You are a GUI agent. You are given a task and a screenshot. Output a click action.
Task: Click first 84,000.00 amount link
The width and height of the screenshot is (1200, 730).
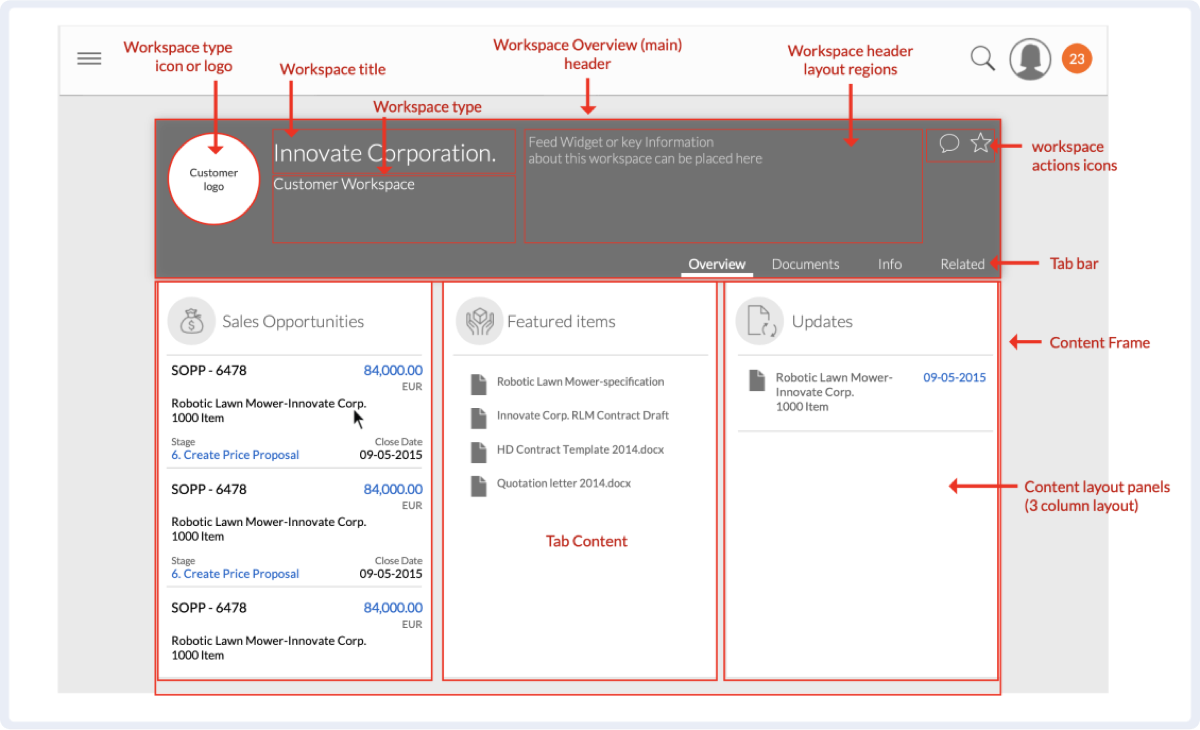(393, 370)
